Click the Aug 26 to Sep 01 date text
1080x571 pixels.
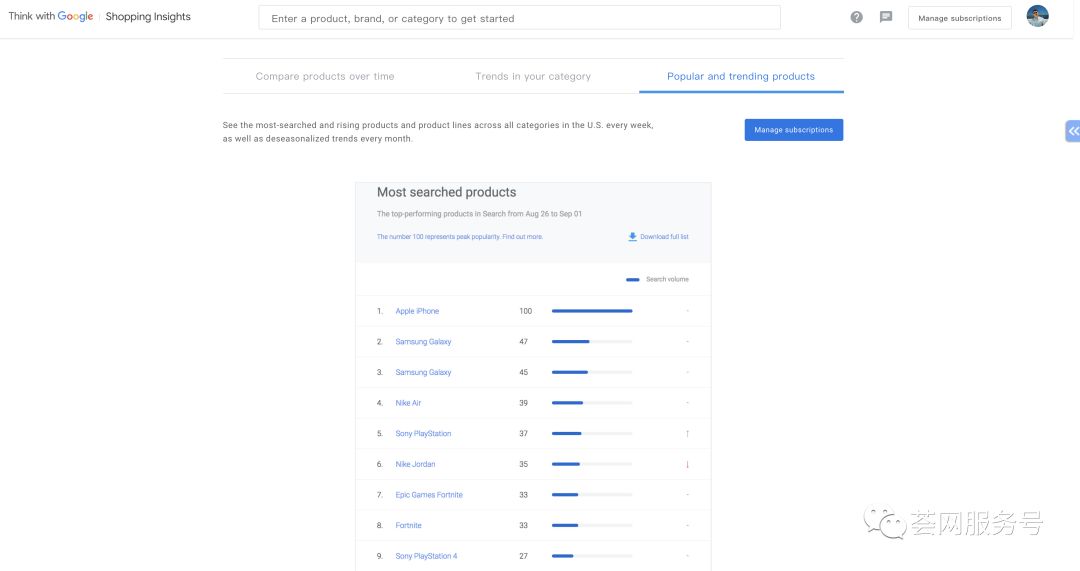[554, 214]
